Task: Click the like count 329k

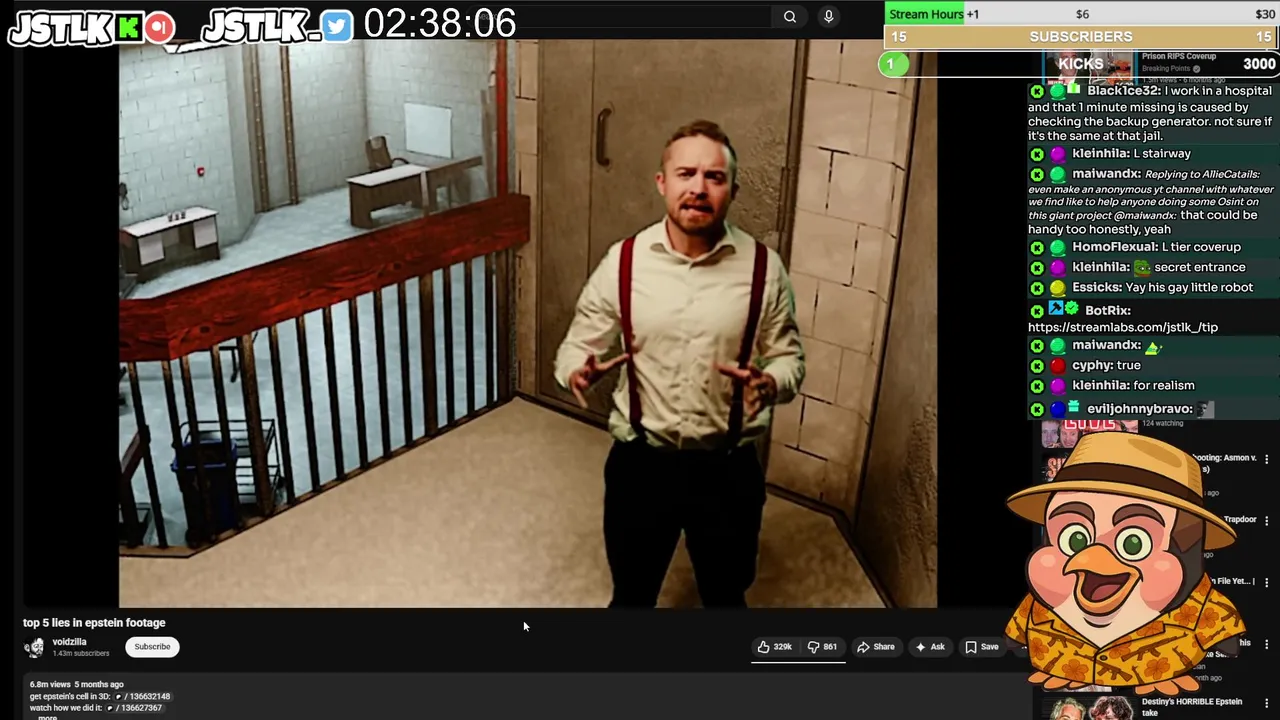Action: pos(783,647)
